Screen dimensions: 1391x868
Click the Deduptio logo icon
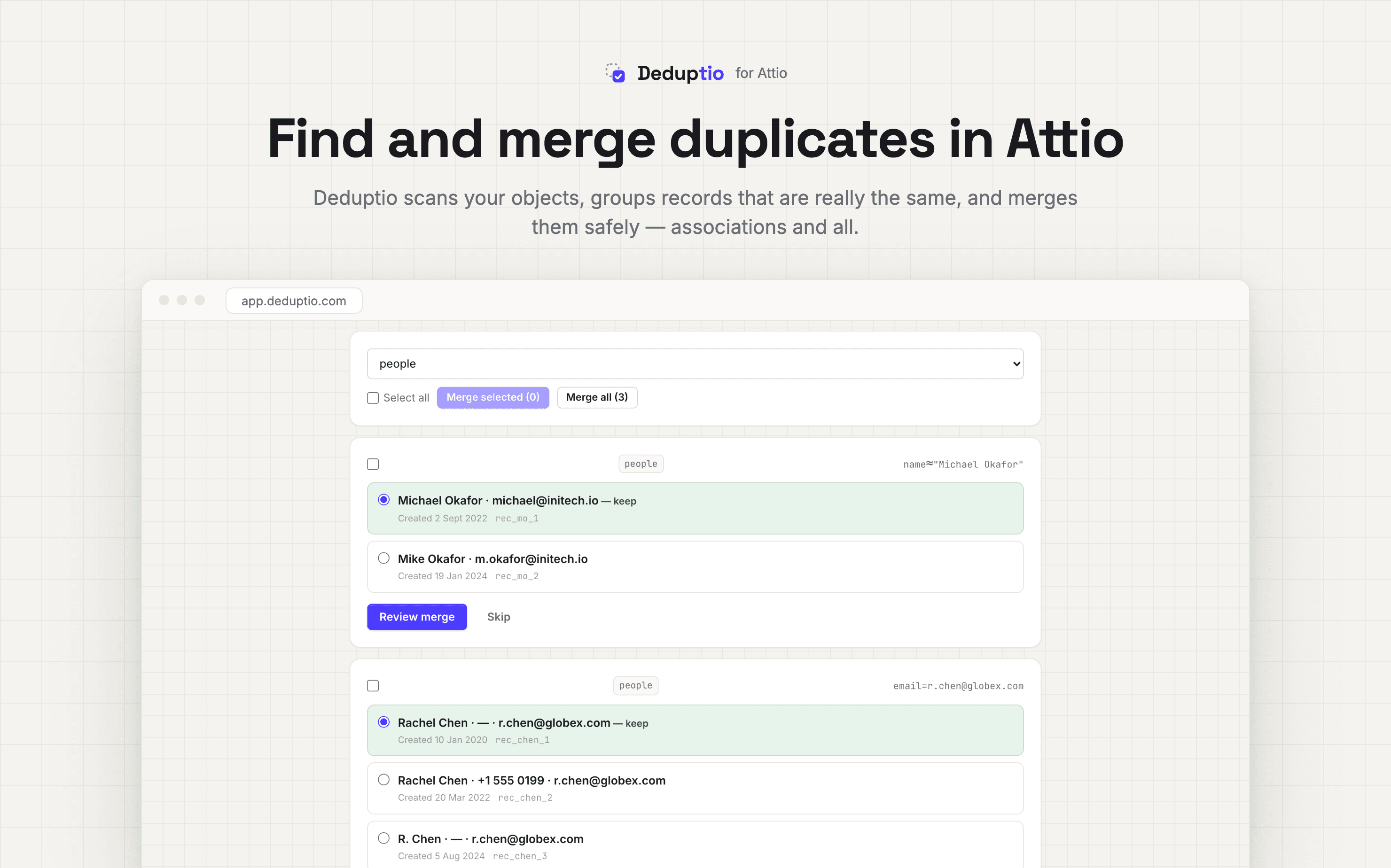point(615,73)
